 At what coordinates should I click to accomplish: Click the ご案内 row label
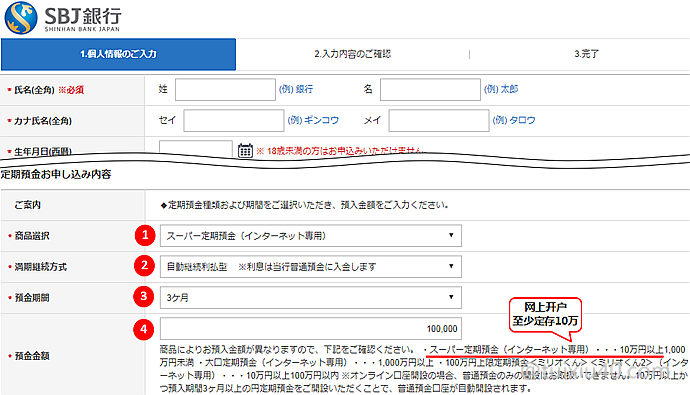27,205
